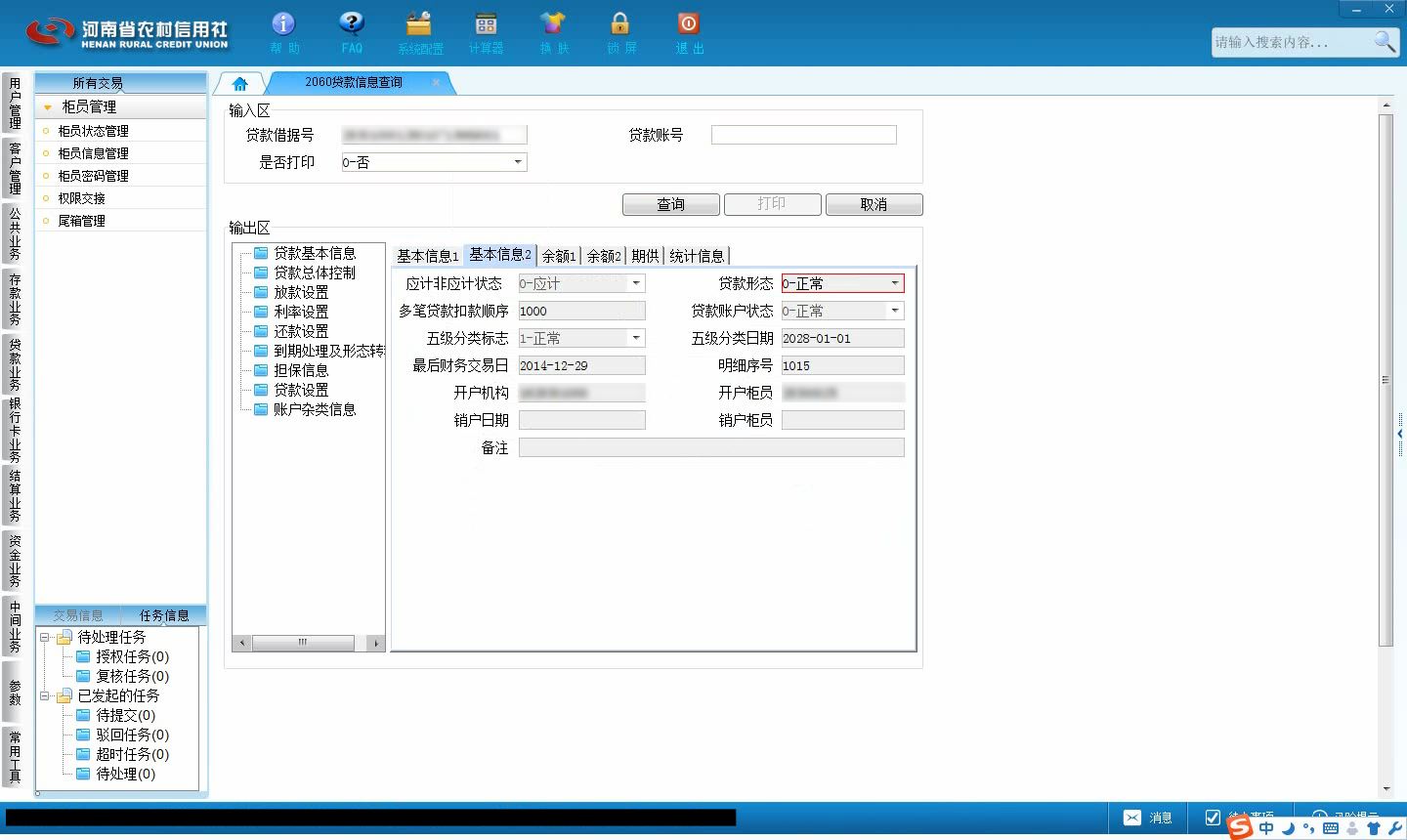This screenshot has height=840, width=1407.
Task: Click the tree scrollbar right arrow
Action: (376, 643)
